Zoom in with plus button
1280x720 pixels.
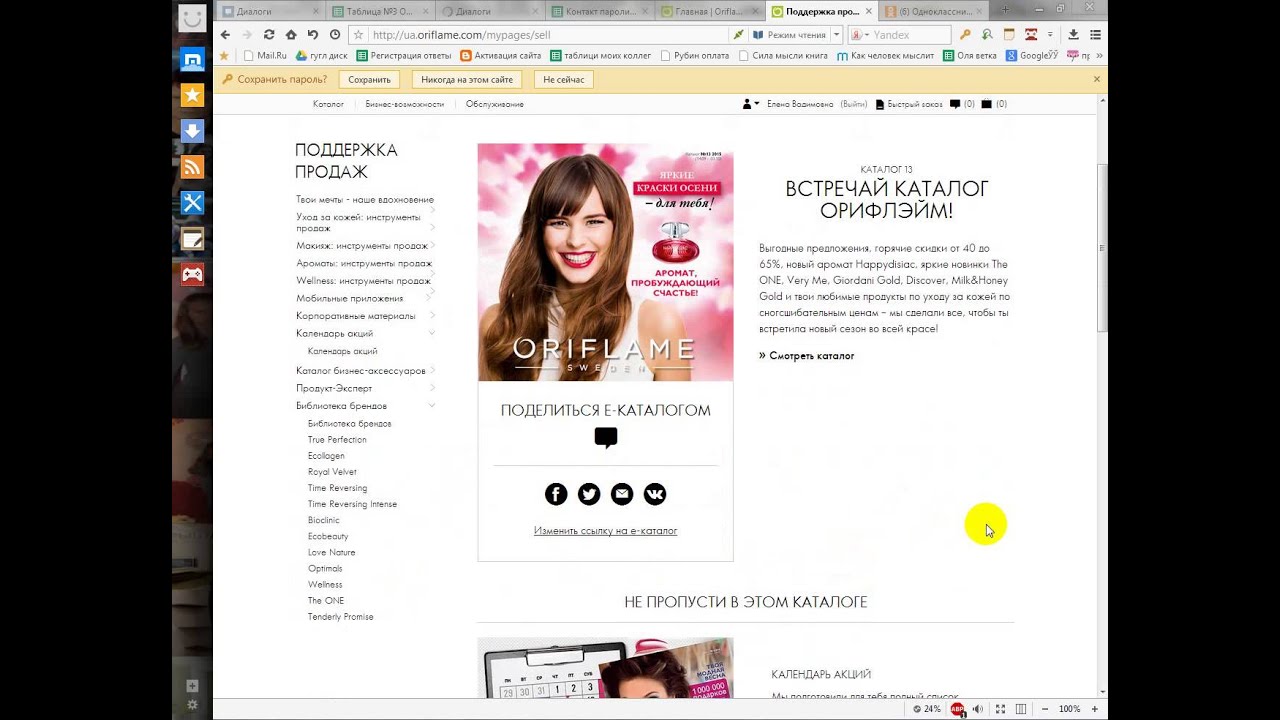coord(1095,709)
